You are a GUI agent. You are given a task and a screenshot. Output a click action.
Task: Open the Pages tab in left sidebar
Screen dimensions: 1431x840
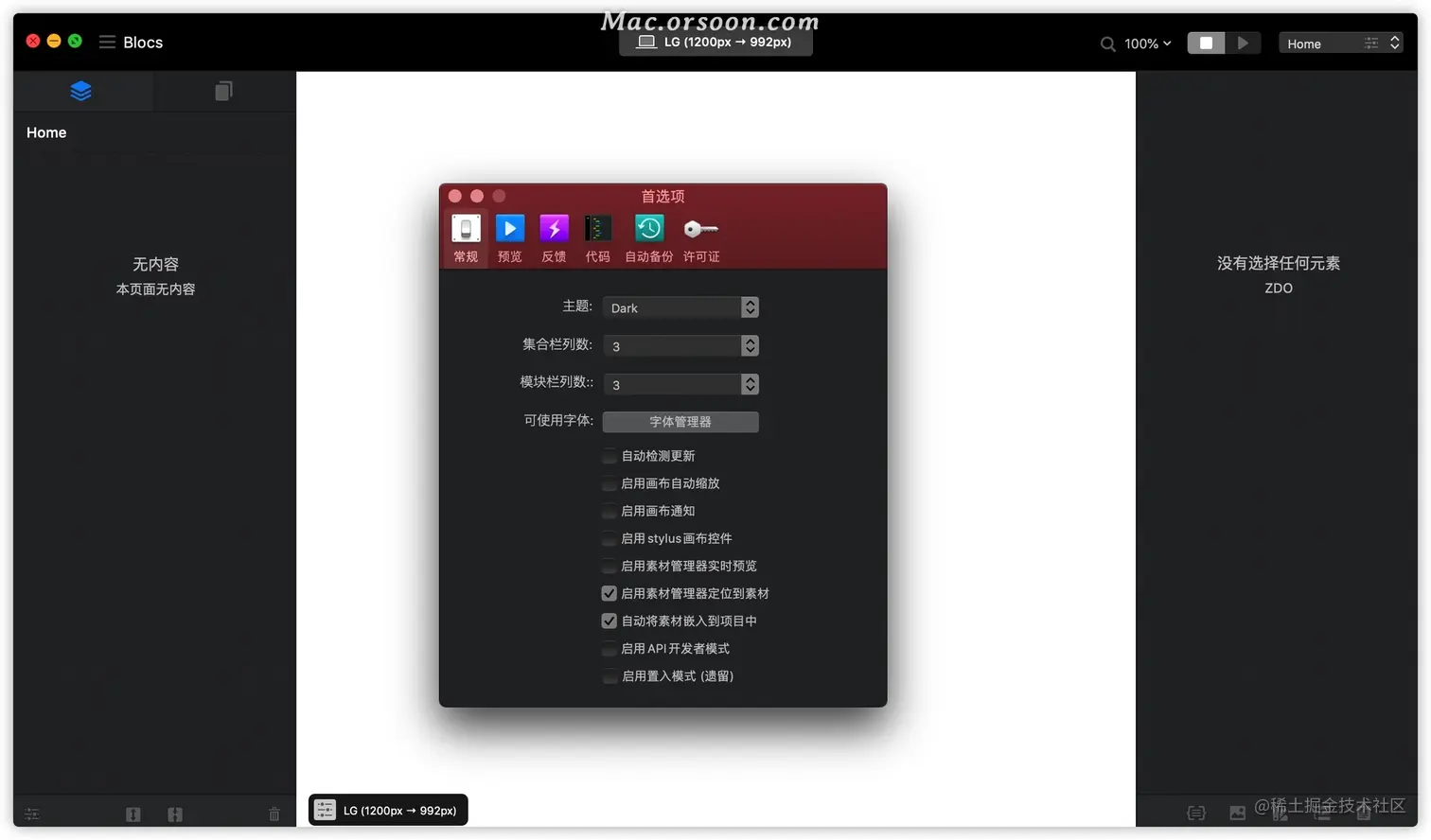tap(223, 92)
